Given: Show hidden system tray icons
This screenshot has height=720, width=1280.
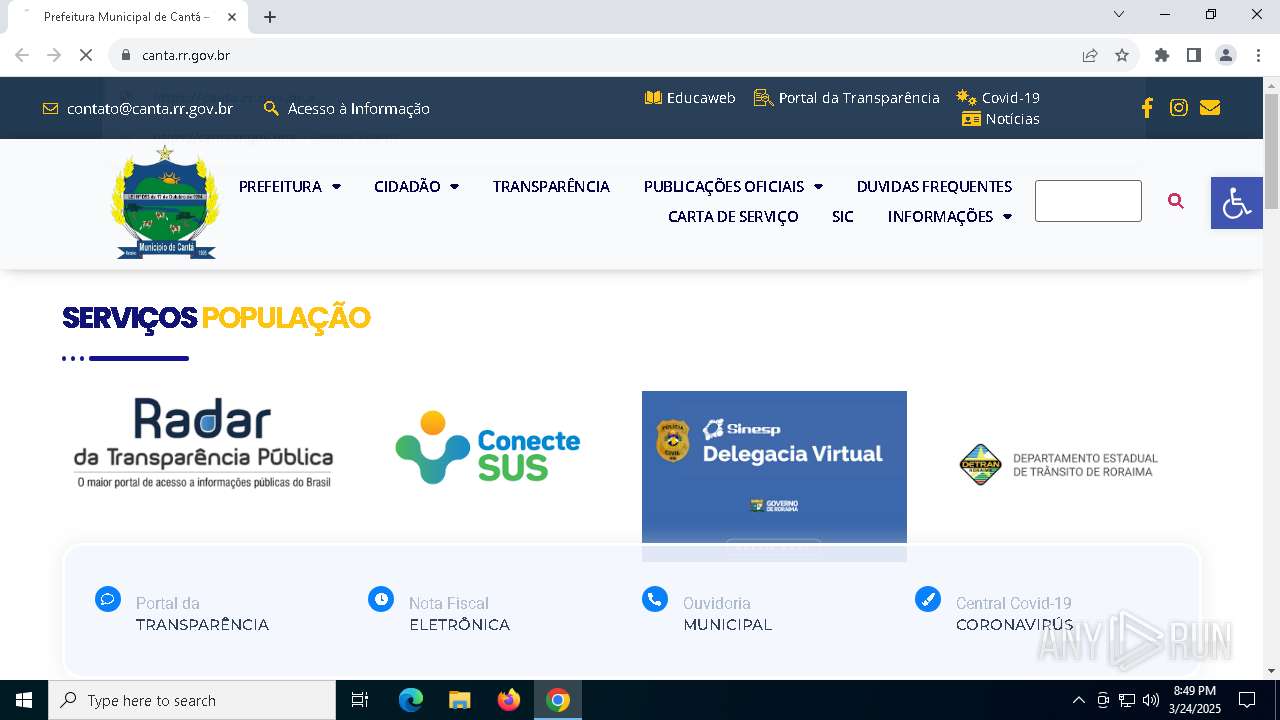Looking at the screenshot, I should [x=1078, y=700].
